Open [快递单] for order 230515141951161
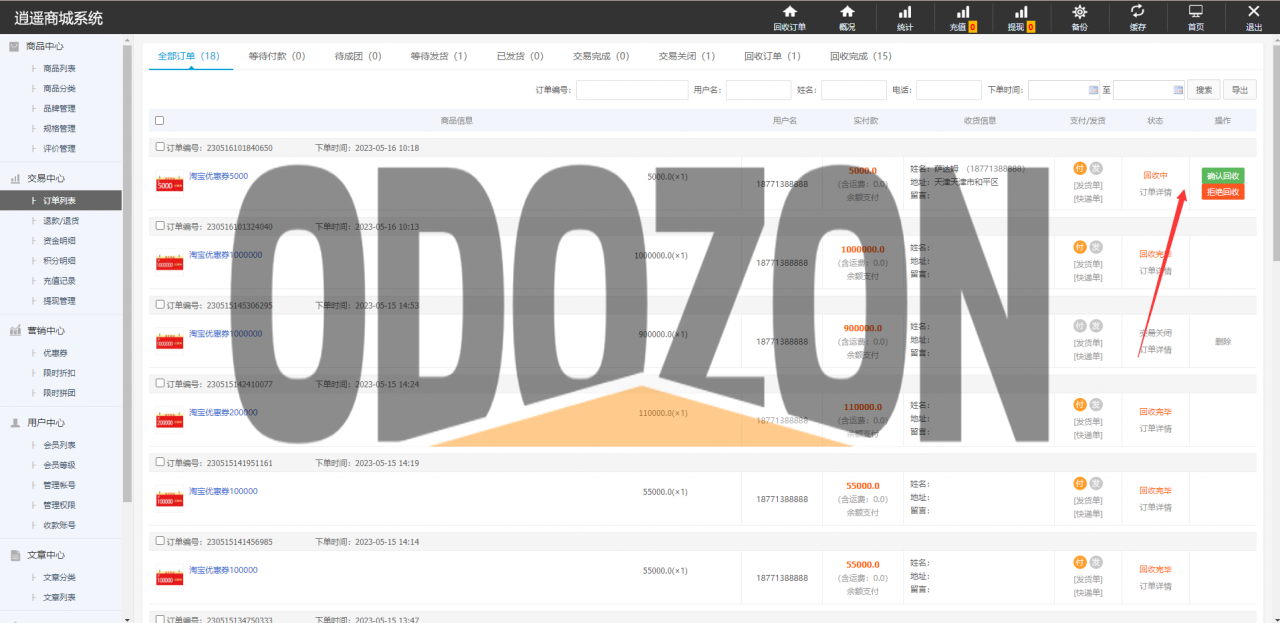The height and width of the screenshot is (623, 1280). pyautogui.click(x=1088, y=513)
